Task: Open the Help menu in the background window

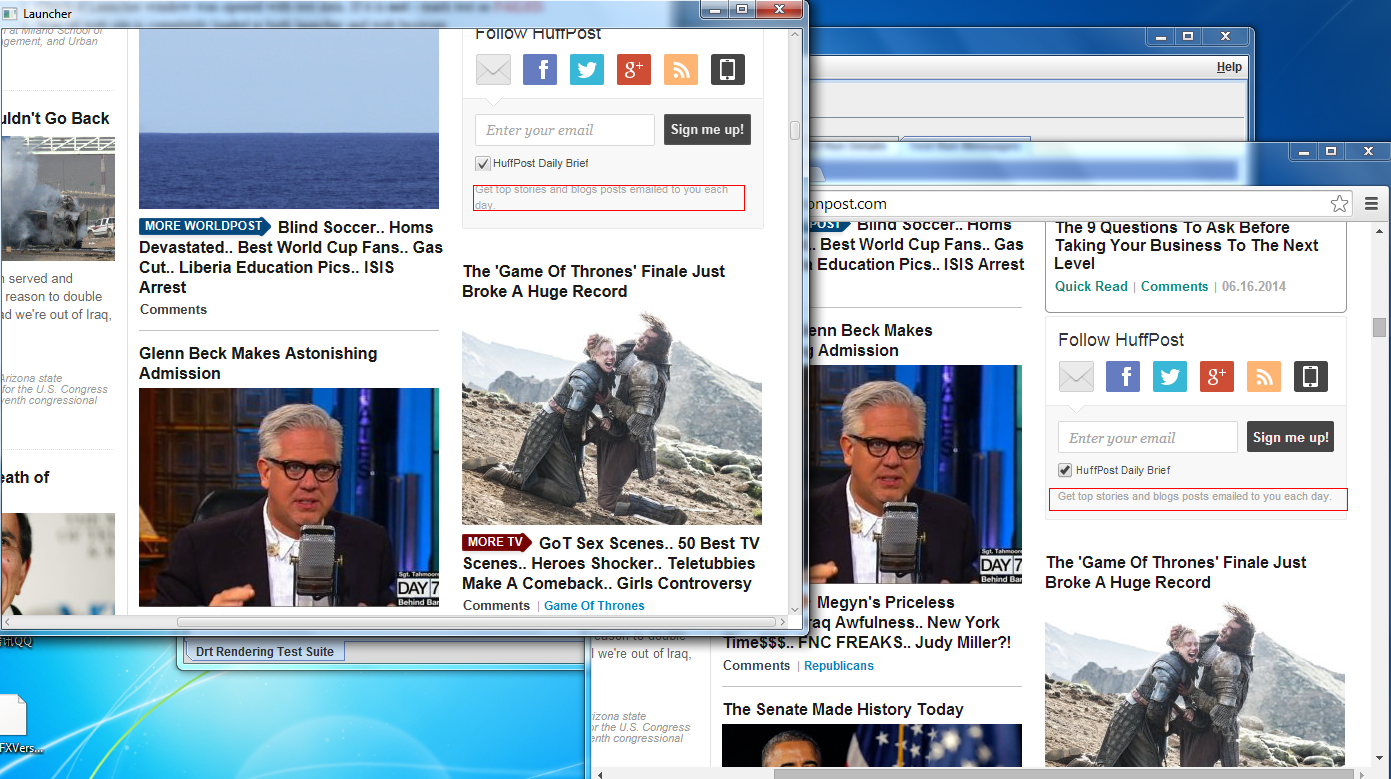Action: click(x=1229, y=67)
